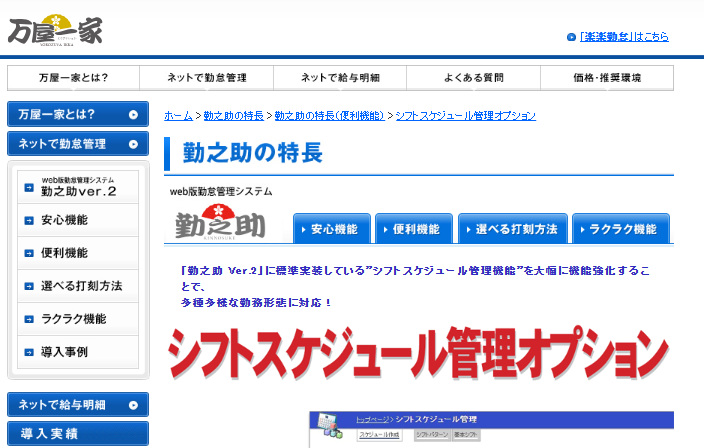Click 勤之助の特長(便利機能) breadcrumb link
This screenshot has height=448, width=704.
329,116
